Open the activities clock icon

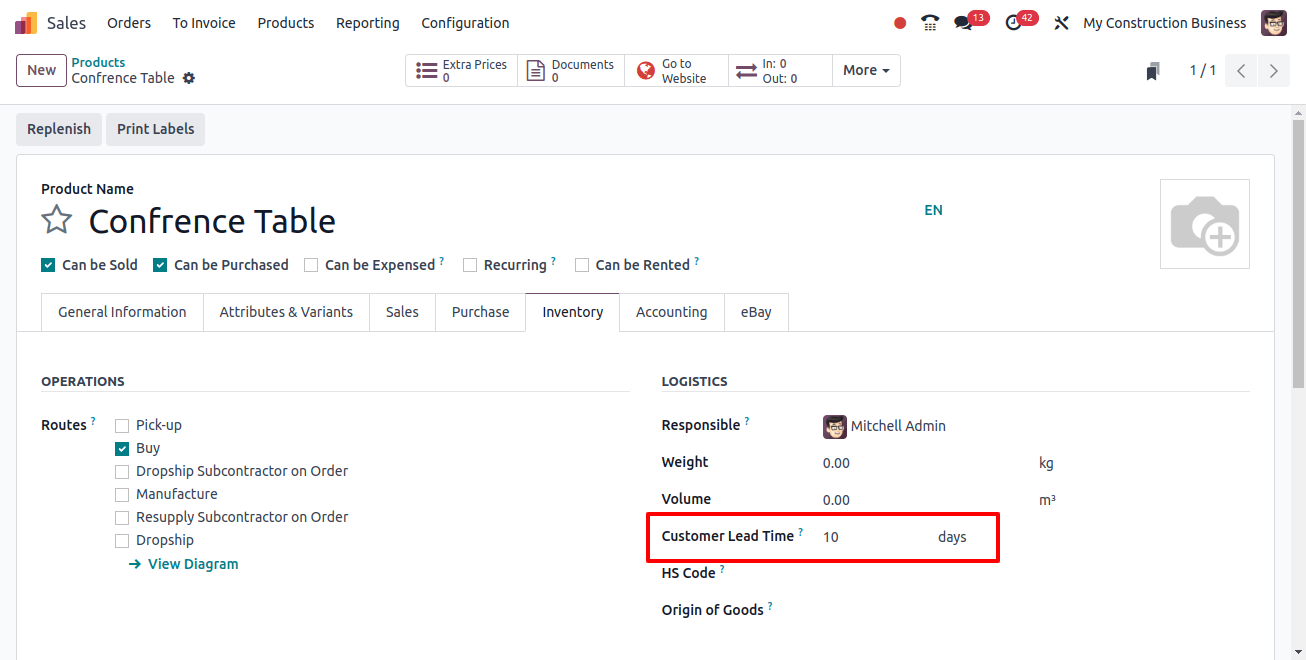[x=1013, y=23]
